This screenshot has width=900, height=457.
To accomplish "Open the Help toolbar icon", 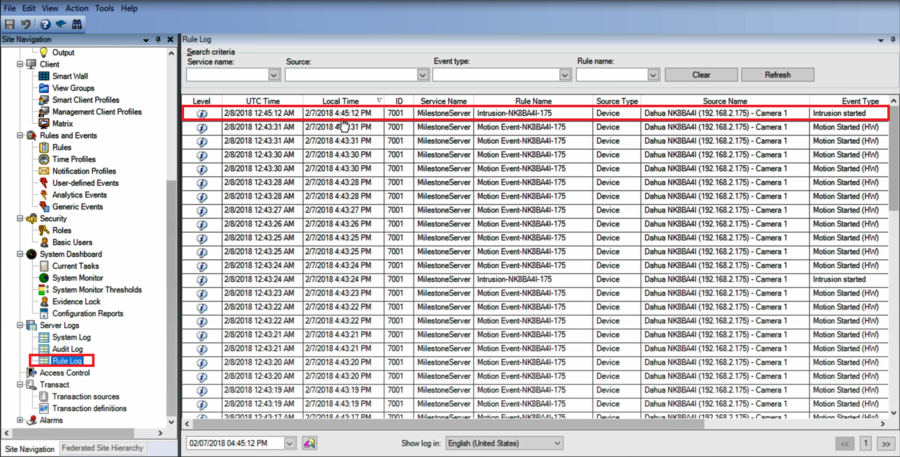I will [45, 25].
